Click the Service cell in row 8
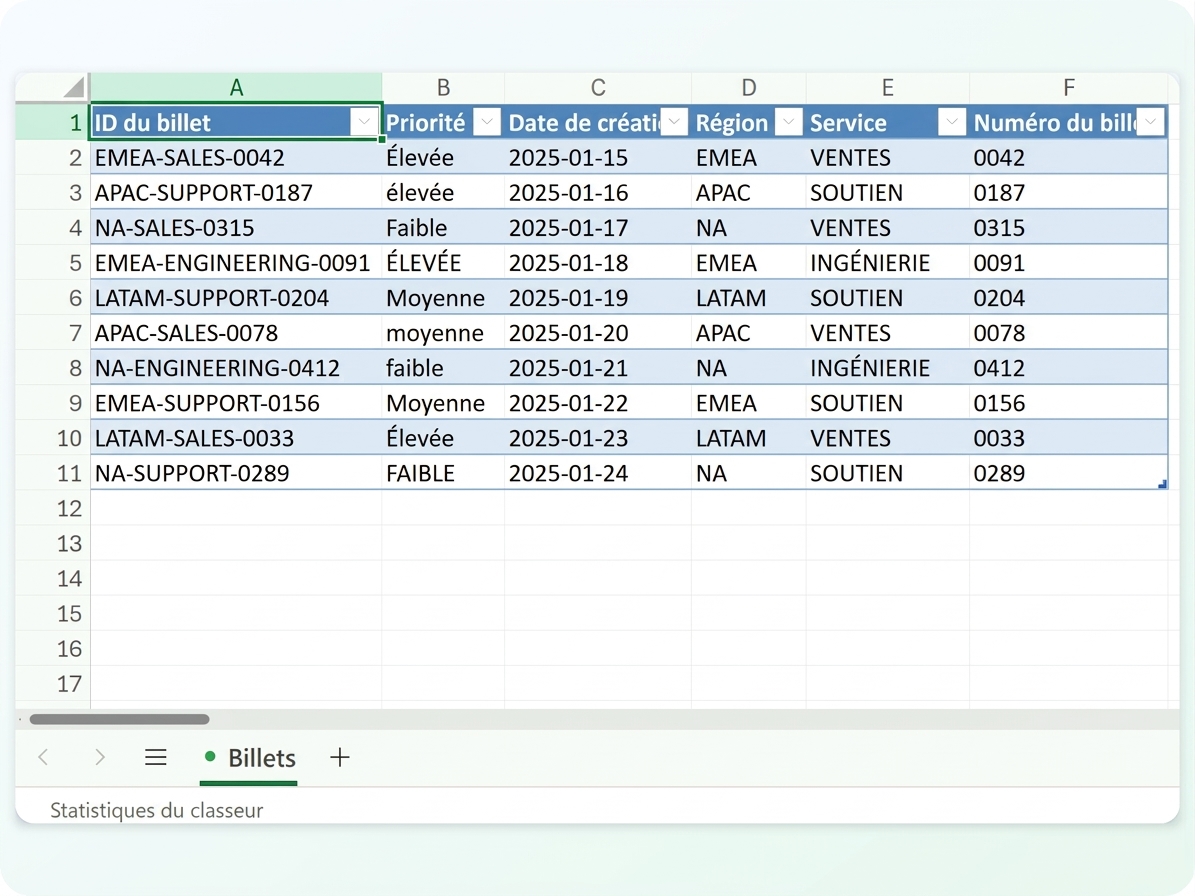The height and width of the screenshot is (896, 1195). (x=887, y=368)
